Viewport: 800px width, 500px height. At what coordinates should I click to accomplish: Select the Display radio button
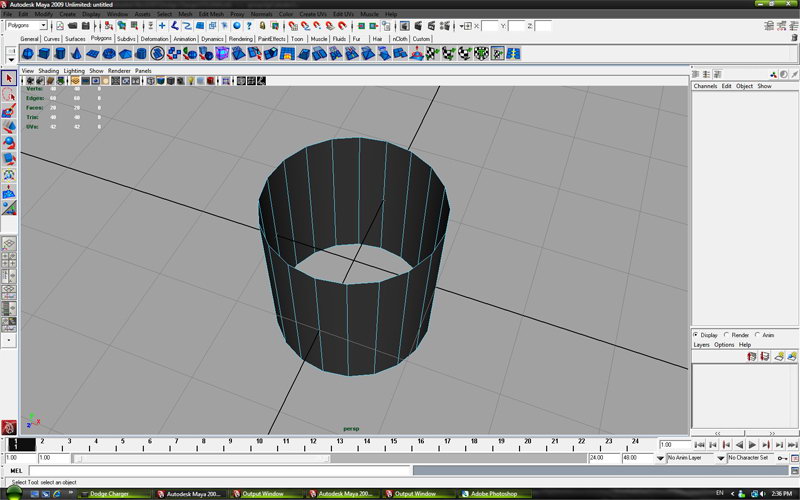[697, 335]
